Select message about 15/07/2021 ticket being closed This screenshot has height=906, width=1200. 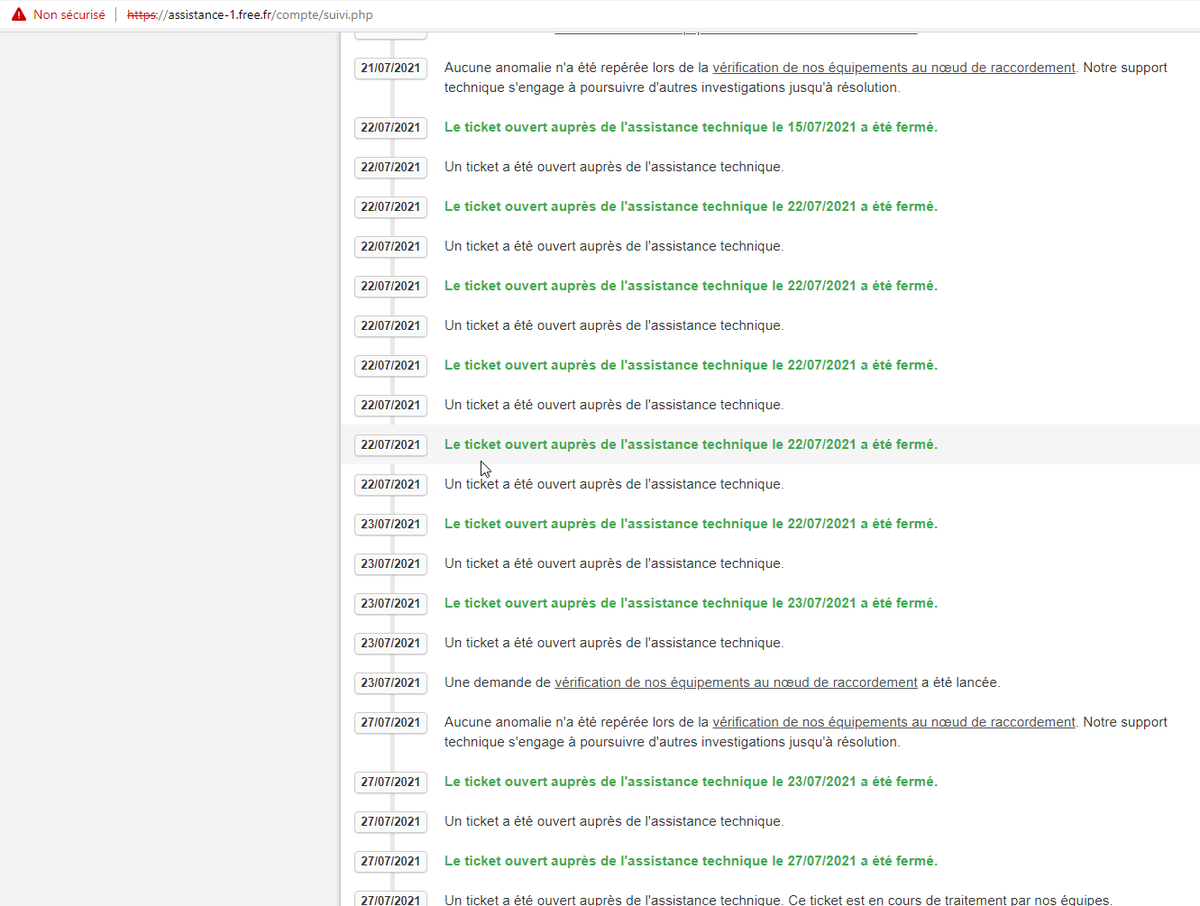691,127
